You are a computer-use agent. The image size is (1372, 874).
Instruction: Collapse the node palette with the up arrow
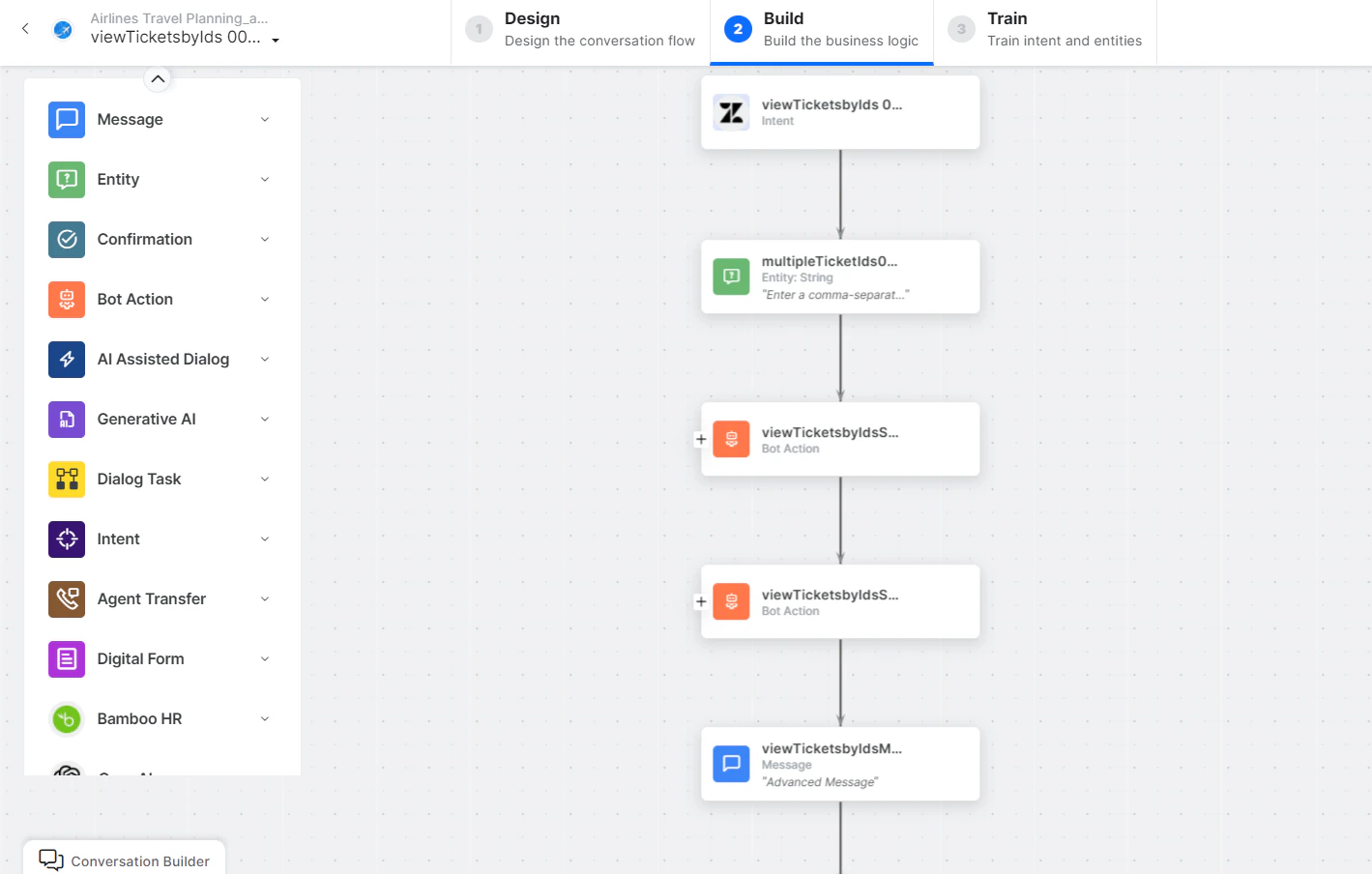tap(158, 78)
